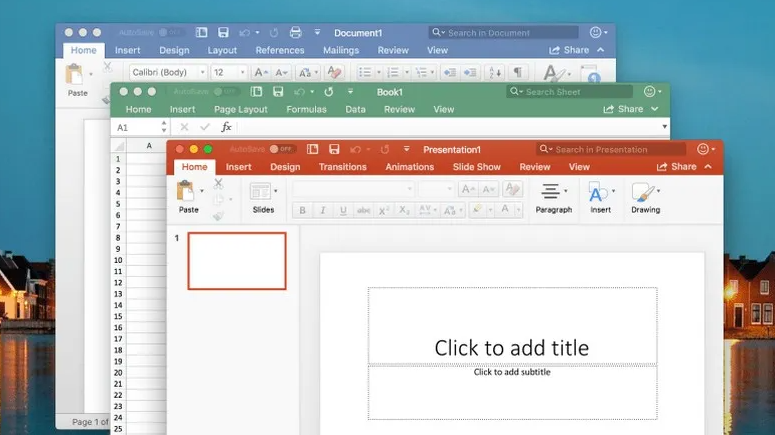
Task: Open highlight color picker in PowerPoint
Action: click(x=477, y=210)
